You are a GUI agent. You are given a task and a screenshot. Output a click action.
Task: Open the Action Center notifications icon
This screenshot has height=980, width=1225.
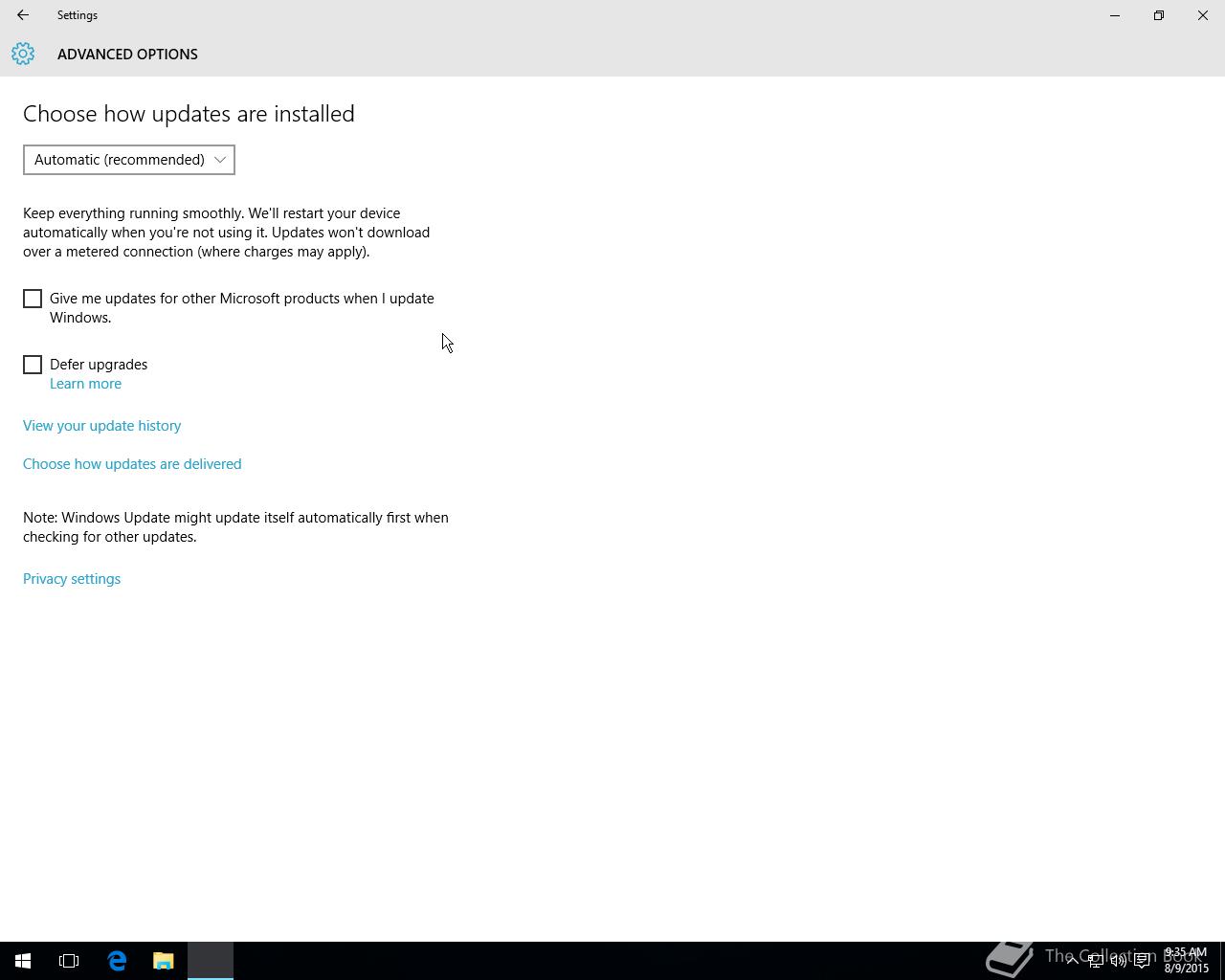(x=1142, y=961)
